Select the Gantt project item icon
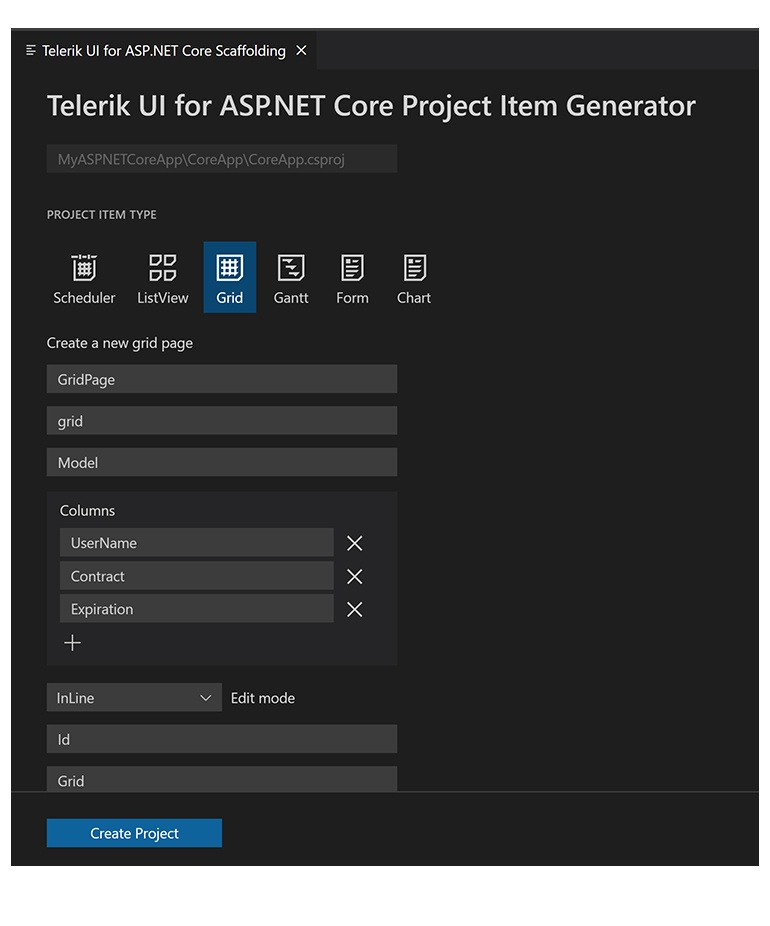This screenshot has height=926, width=770. click(x=291, y=277)
